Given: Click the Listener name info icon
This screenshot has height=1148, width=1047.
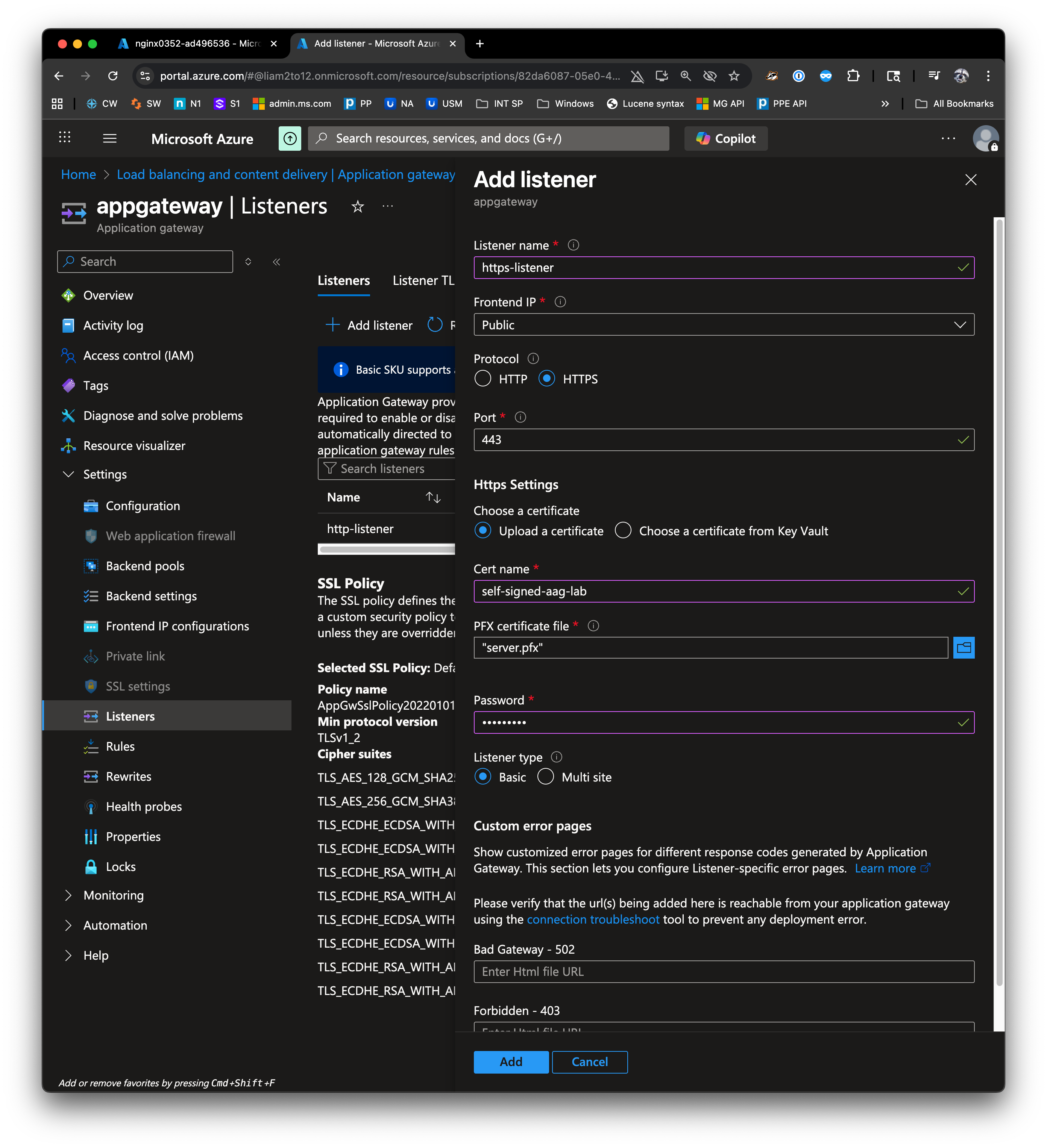Looking at the screenshot, I should 573,245.
